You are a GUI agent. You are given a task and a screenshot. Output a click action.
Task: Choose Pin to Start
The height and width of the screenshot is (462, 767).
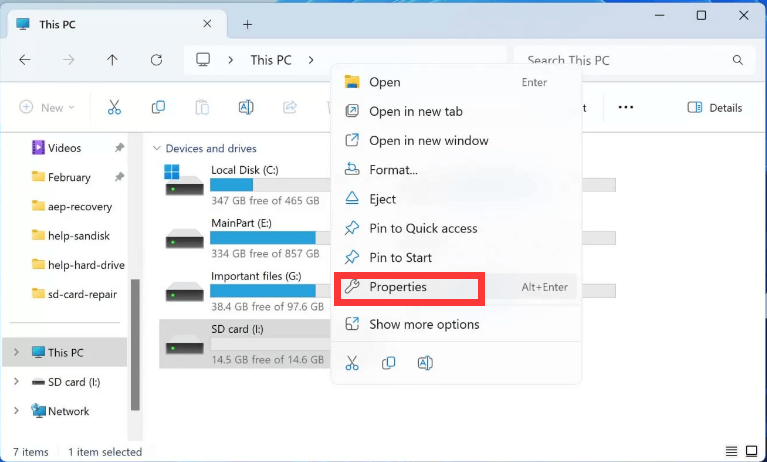coord(456,258)
